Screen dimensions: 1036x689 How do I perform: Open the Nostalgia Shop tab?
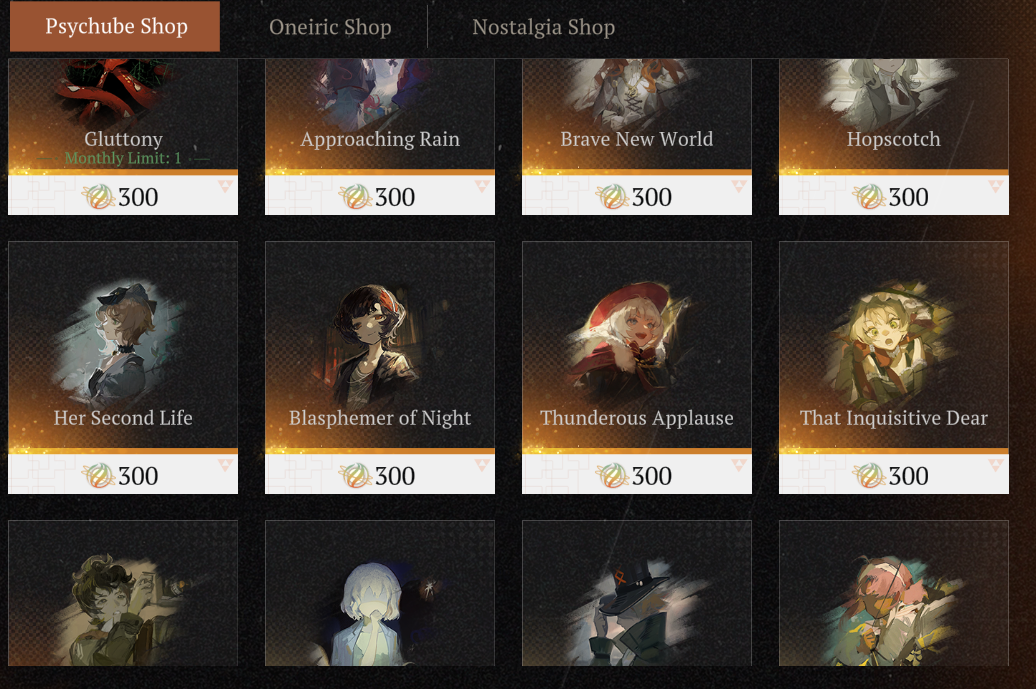pyautogui.click(x=543, y=27)
